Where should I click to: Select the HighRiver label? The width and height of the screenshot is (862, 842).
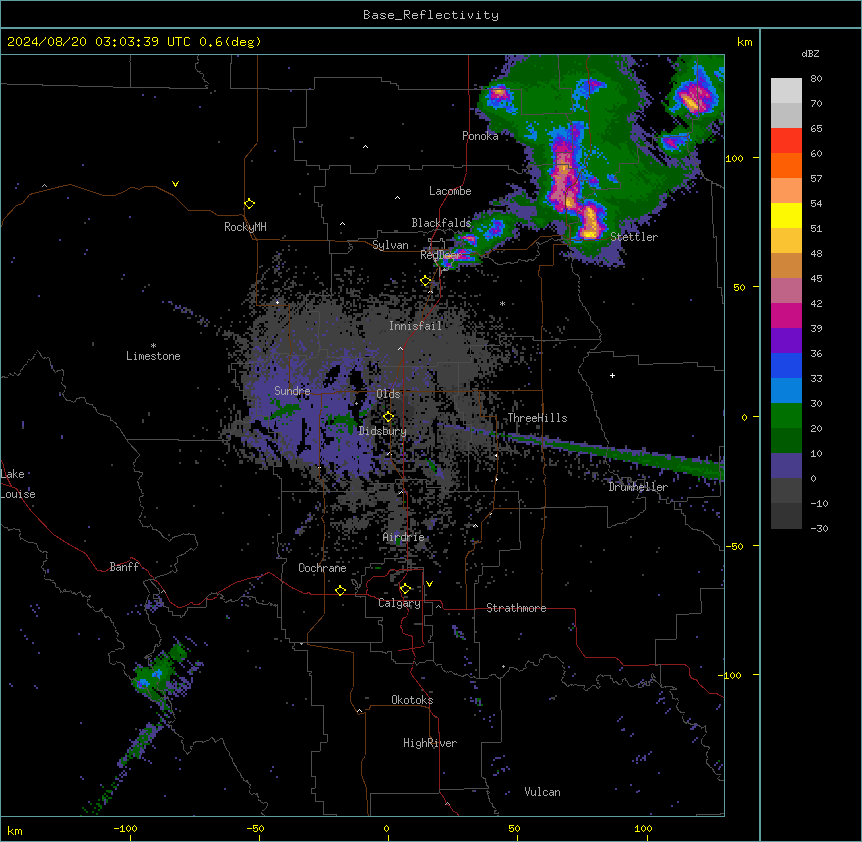(430, 743)
